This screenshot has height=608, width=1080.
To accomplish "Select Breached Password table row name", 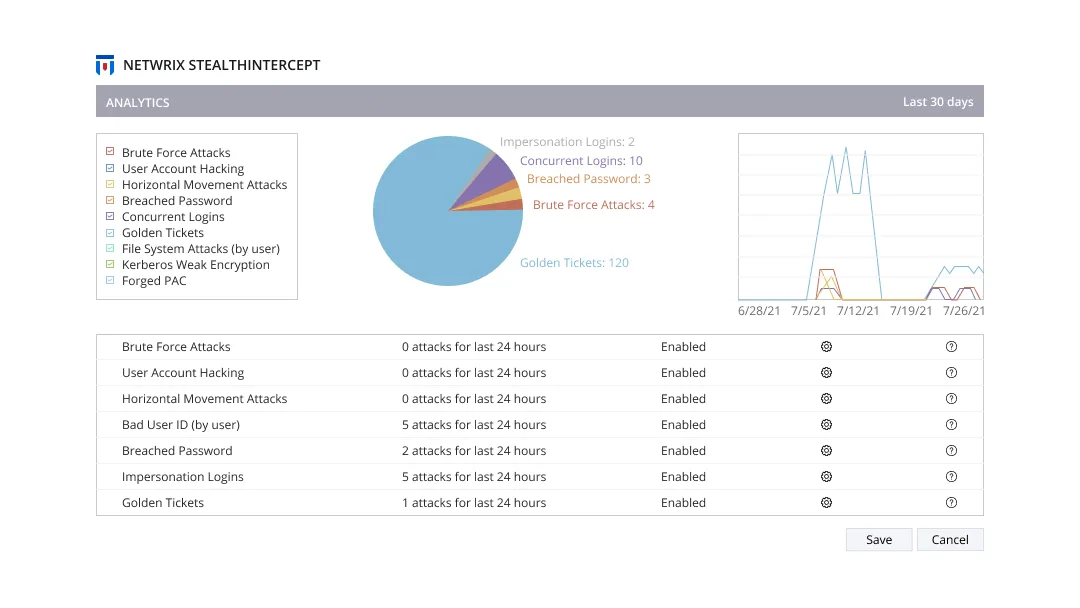I will coord(177,451).
